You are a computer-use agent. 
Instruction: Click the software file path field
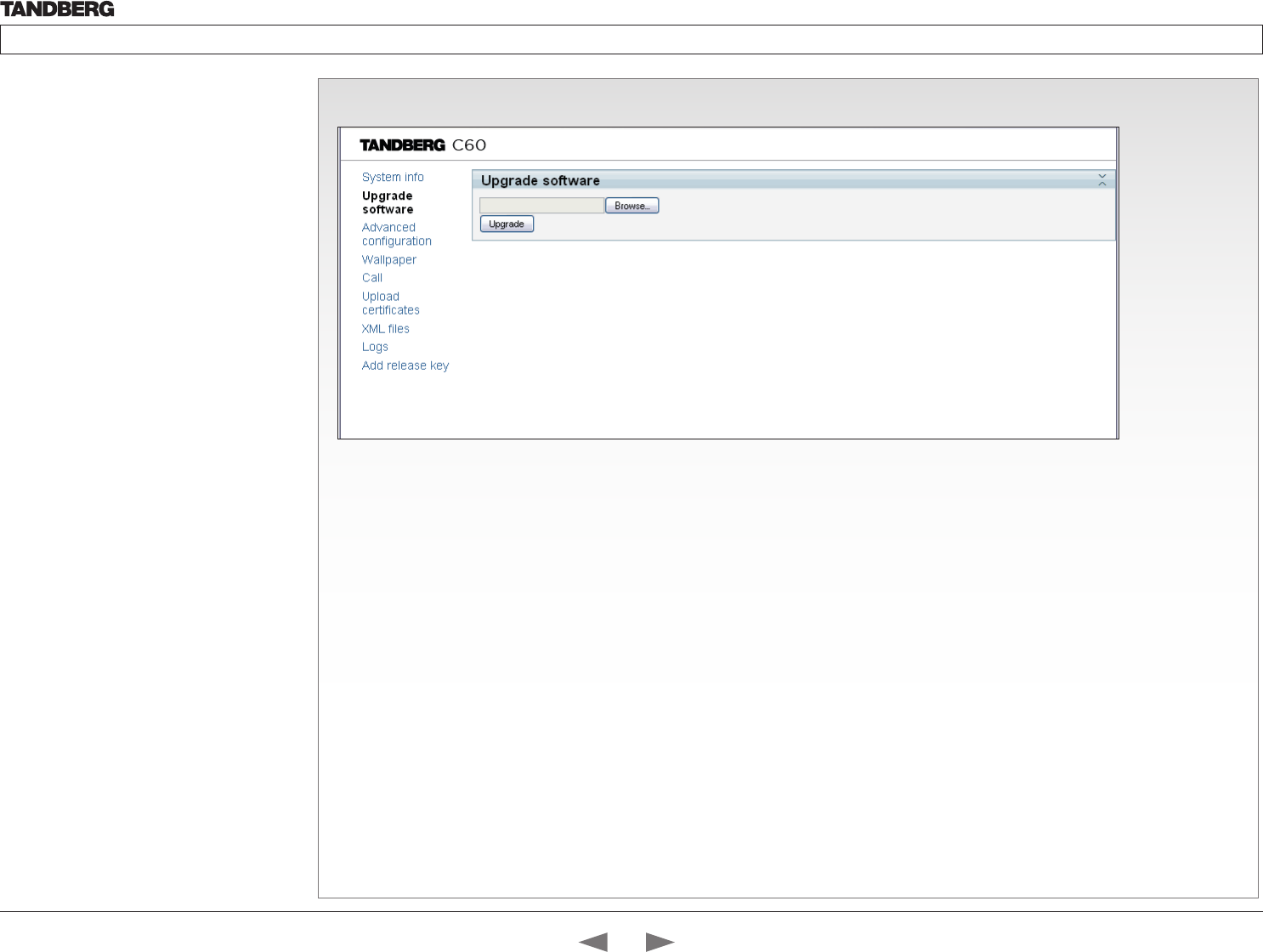(541, 206)
